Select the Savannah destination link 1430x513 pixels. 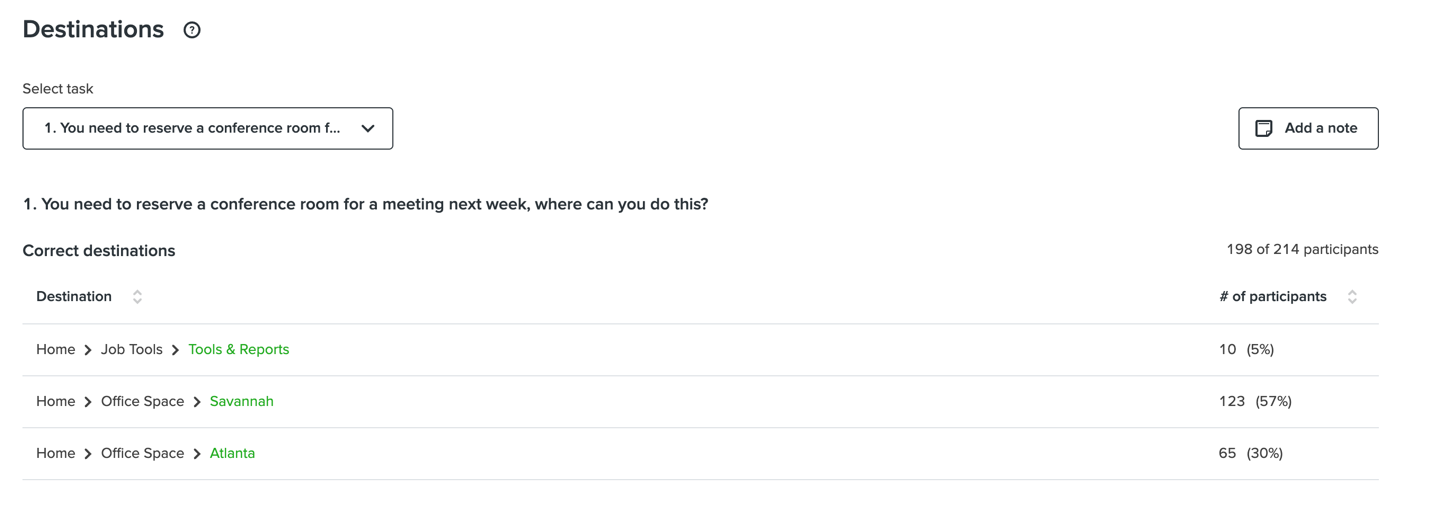click(242, 402)
